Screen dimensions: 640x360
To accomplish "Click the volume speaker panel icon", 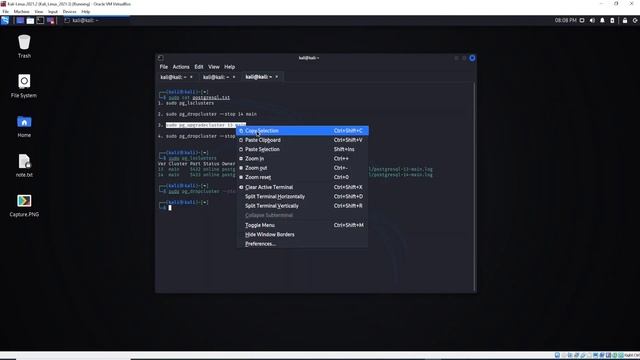I will (x=592, y=20).
